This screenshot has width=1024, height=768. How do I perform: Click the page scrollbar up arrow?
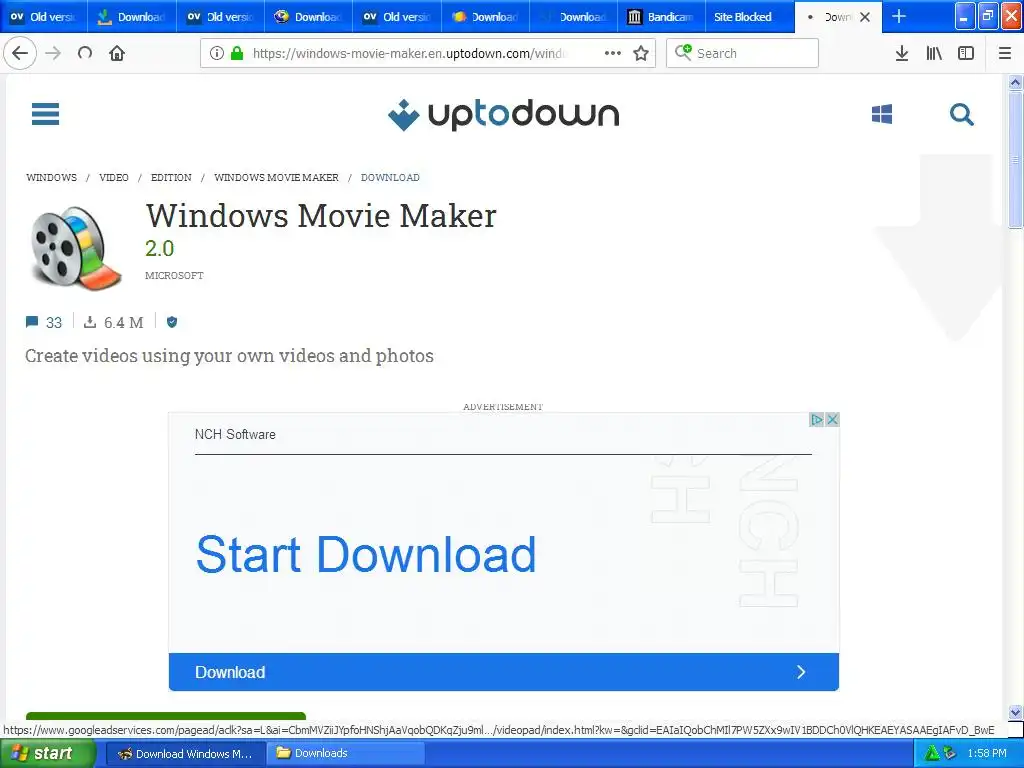pos(1015,82)
